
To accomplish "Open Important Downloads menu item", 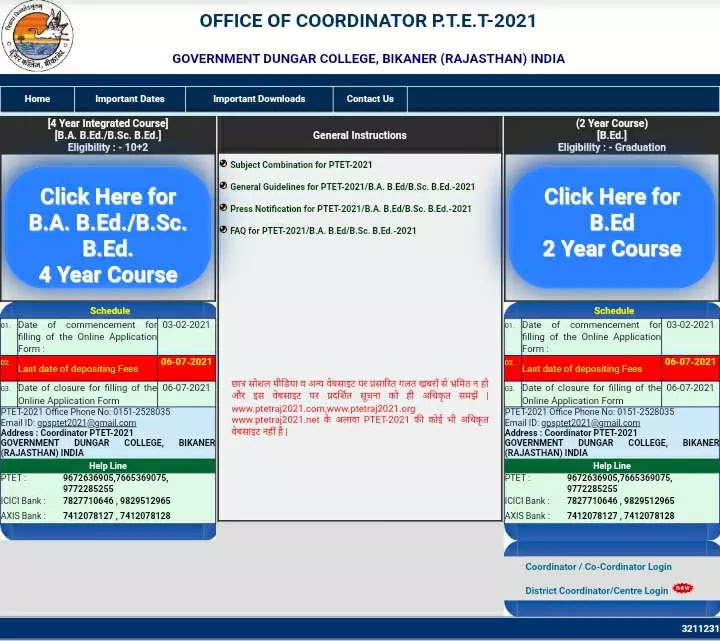I will (259, 99).
